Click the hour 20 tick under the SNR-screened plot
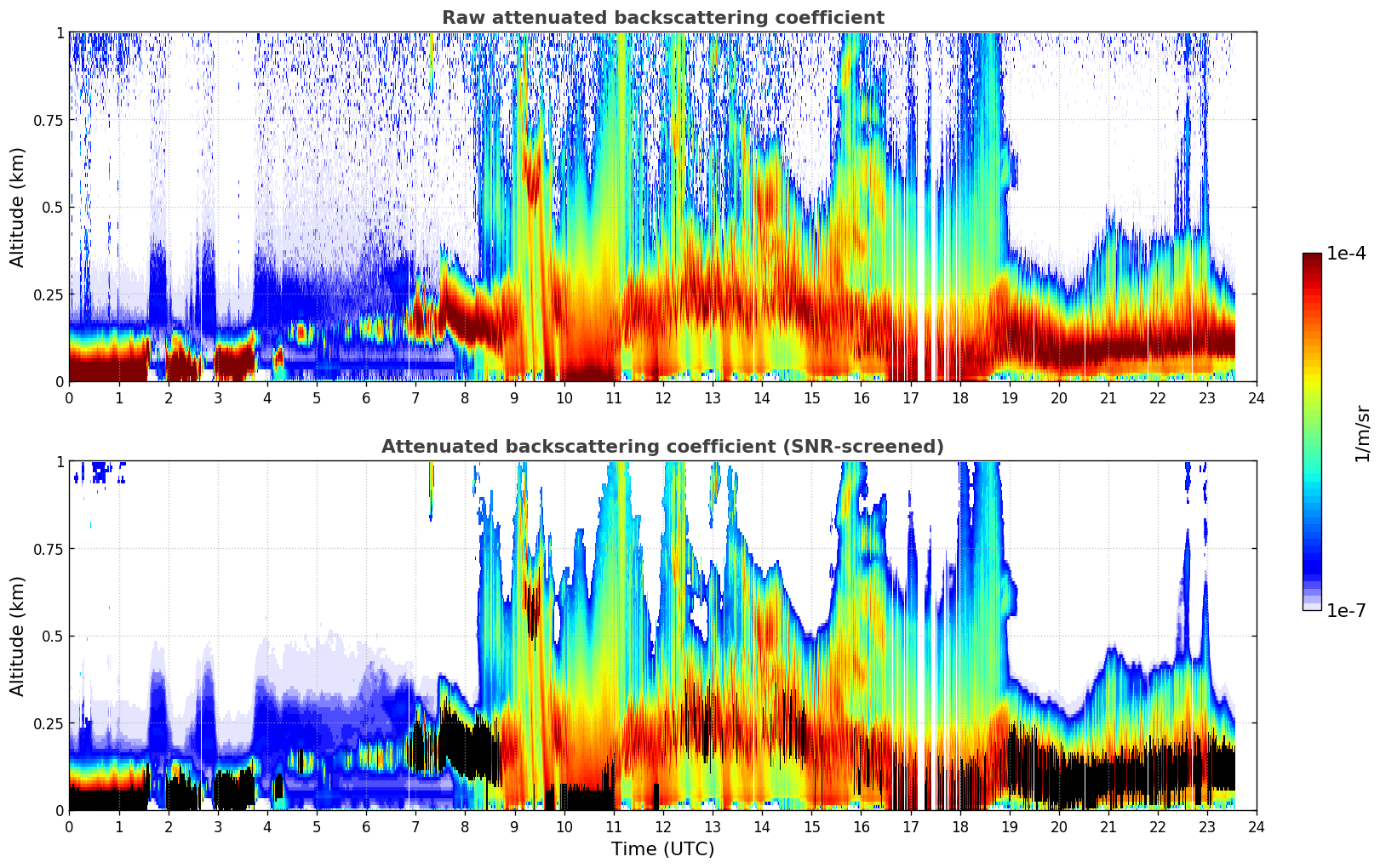This screenshot has width=1380, height=868. coord(1058,826)
